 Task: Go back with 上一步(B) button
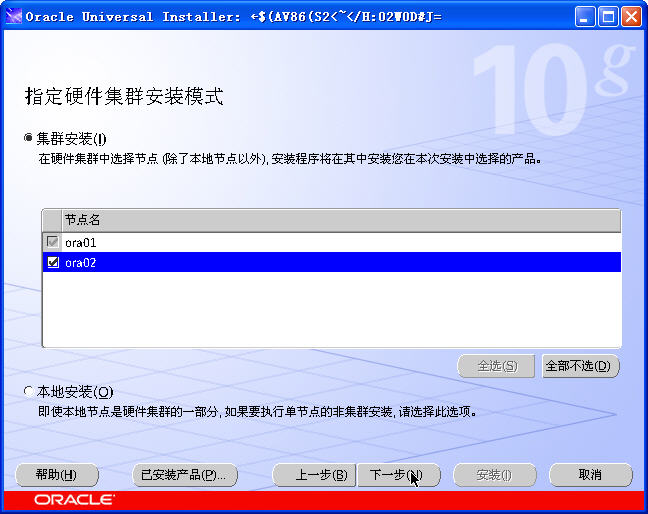(314, 475)
